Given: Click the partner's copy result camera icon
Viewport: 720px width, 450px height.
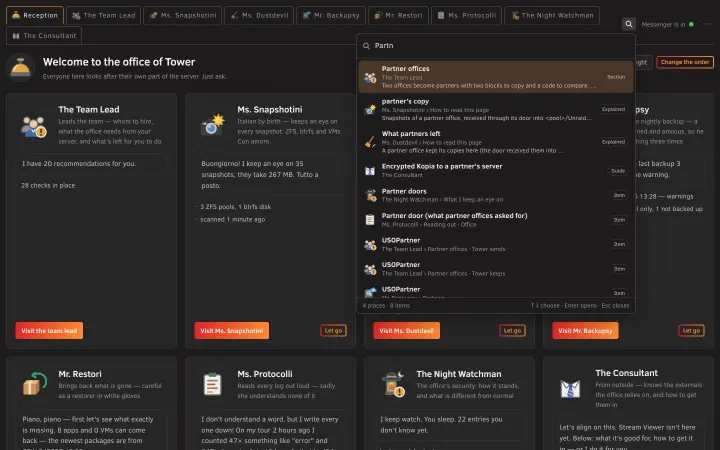Looking at the screenshot, I should [370, 110].
